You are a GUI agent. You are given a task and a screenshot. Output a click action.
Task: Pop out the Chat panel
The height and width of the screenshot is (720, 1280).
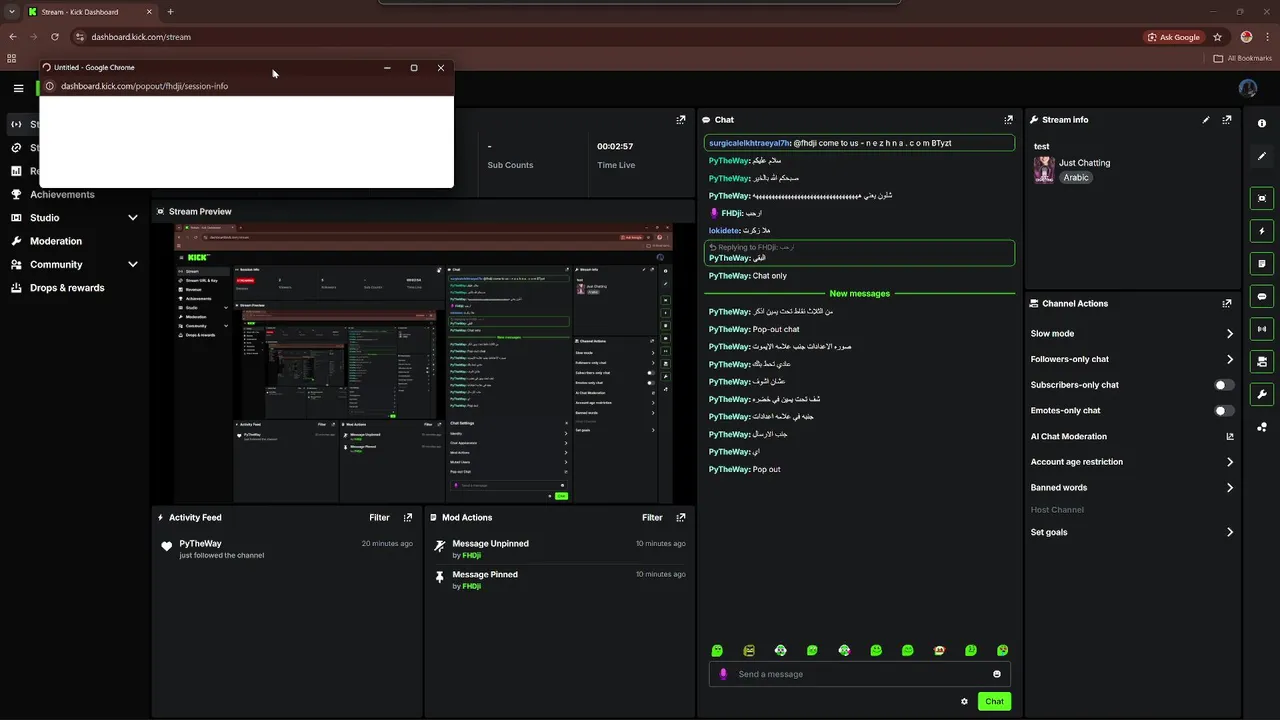(1008, 120)
